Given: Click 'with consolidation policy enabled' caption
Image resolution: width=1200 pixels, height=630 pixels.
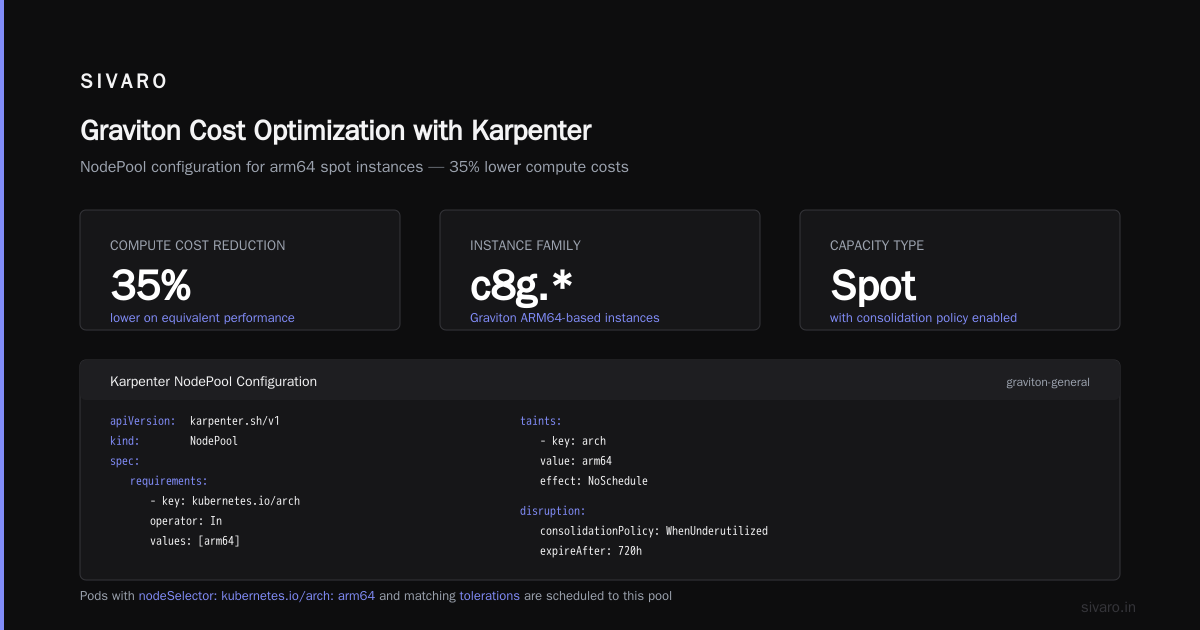Looking at the screenshot, I should pos(923,318).
